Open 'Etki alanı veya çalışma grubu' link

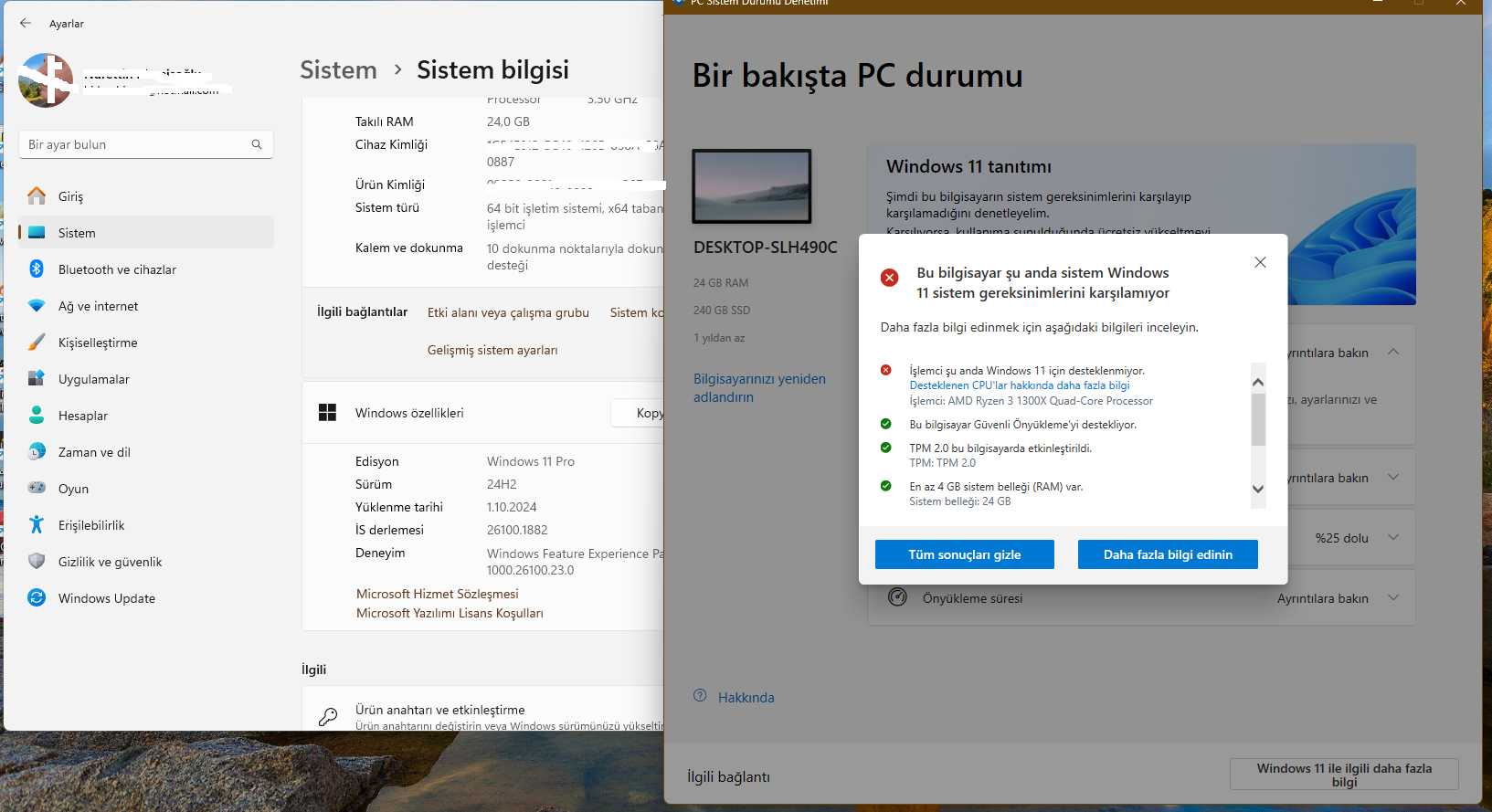(x=508, y=312)
